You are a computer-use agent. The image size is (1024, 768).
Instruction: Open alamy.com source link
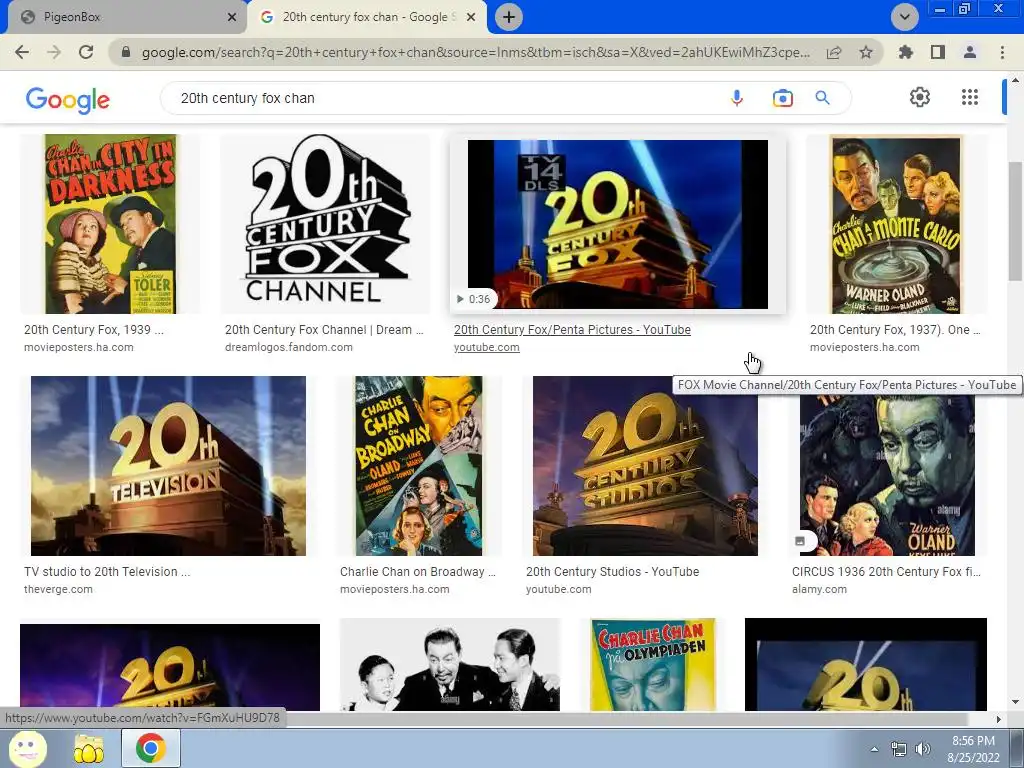pyautogui.click(x=819, y=589)
